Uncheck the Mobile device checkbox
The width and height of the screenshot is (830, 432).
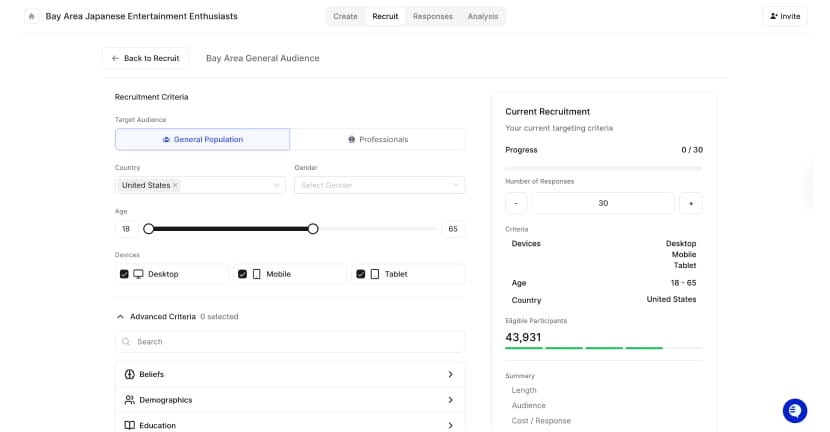click(x=242, y=274)
